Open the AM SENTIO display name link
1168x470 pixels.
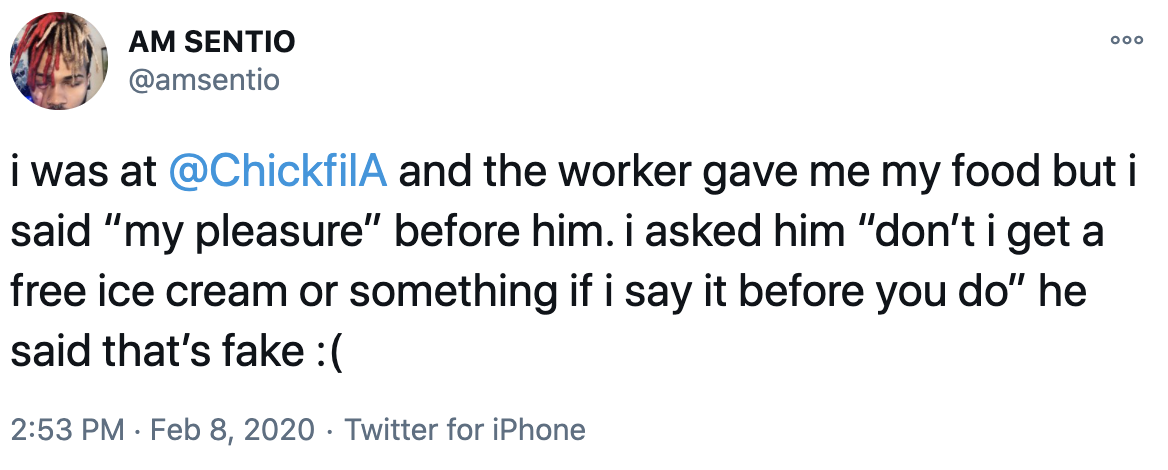pyautogui.click(x=212, y=43)
